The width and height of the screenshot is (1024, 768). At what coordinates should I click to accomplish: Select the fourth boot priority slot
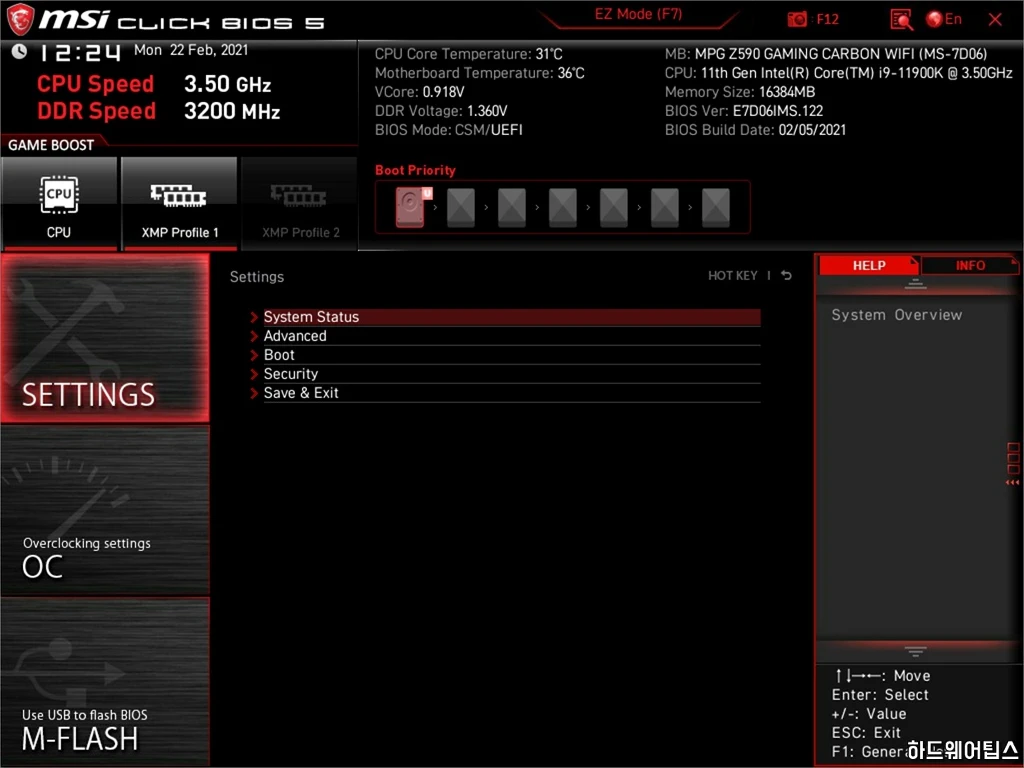pyautogui.click(x=563, y=208)
